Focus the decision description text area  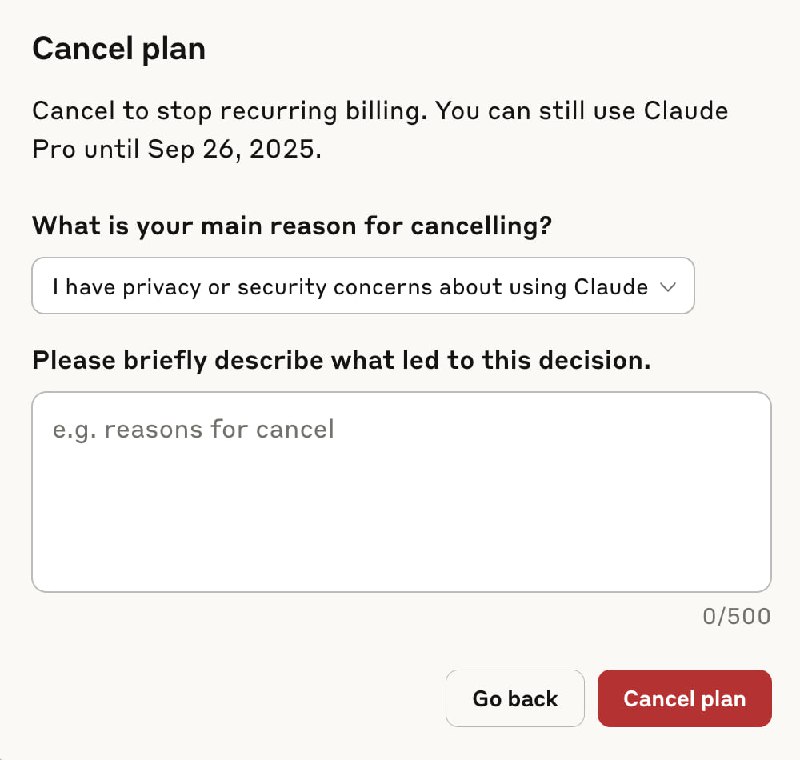click(401, 491)
